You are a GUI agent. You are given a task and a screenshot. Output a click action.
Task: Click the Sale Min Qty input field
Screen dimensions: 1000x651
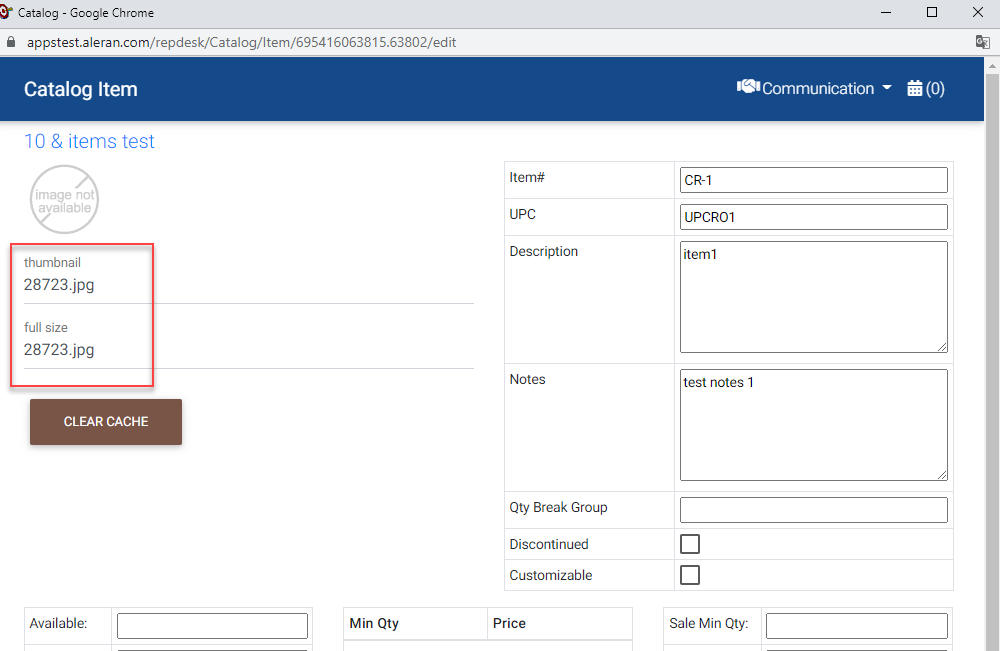tap(857, 625)
